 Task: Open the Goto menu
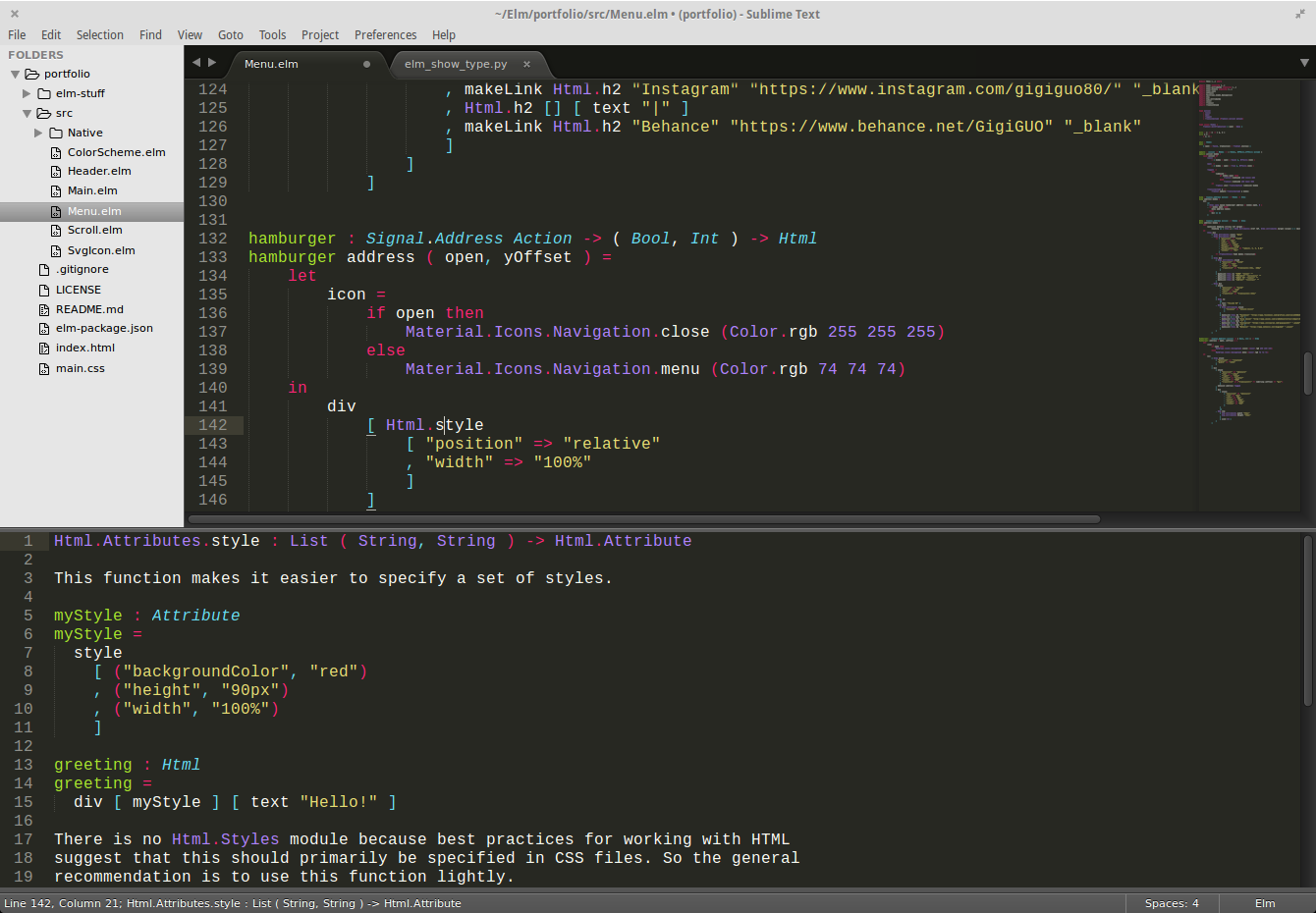click(x=231, y=34)
